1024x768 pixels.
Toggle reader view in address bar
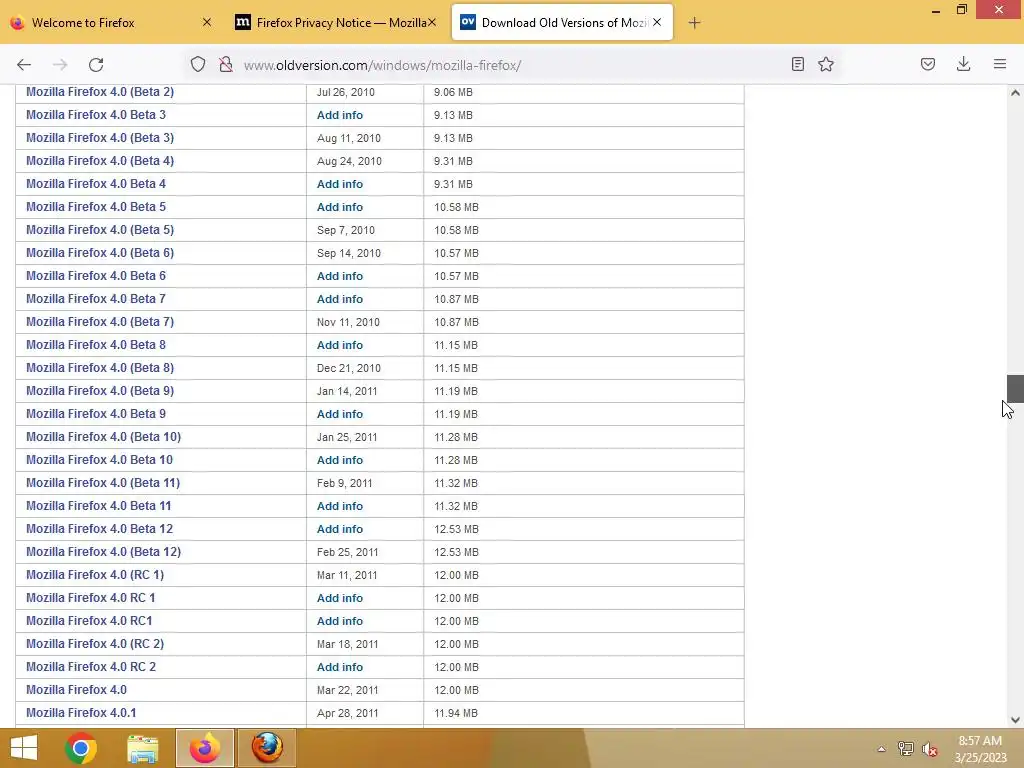point(797,64)
